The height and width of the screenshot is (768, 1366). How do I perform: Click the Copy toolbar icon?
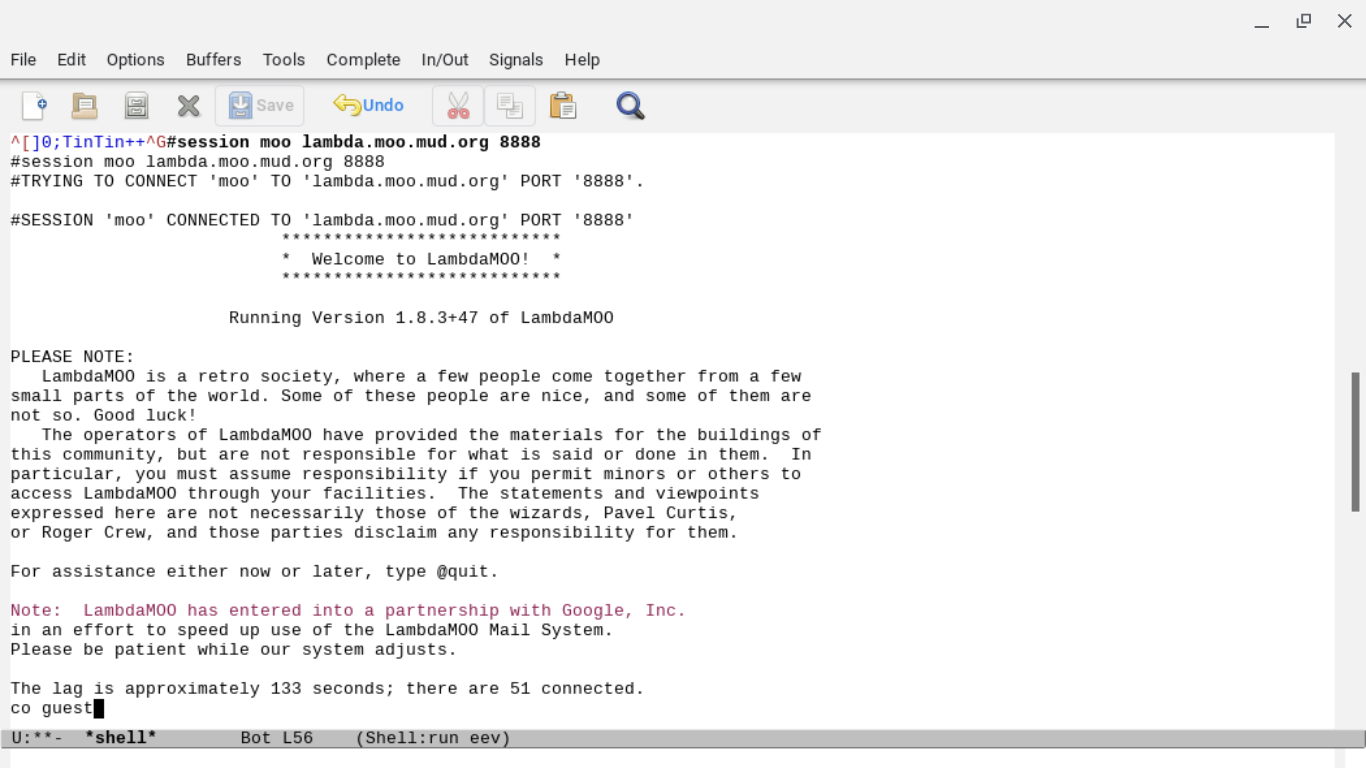(x=510, y=105)
